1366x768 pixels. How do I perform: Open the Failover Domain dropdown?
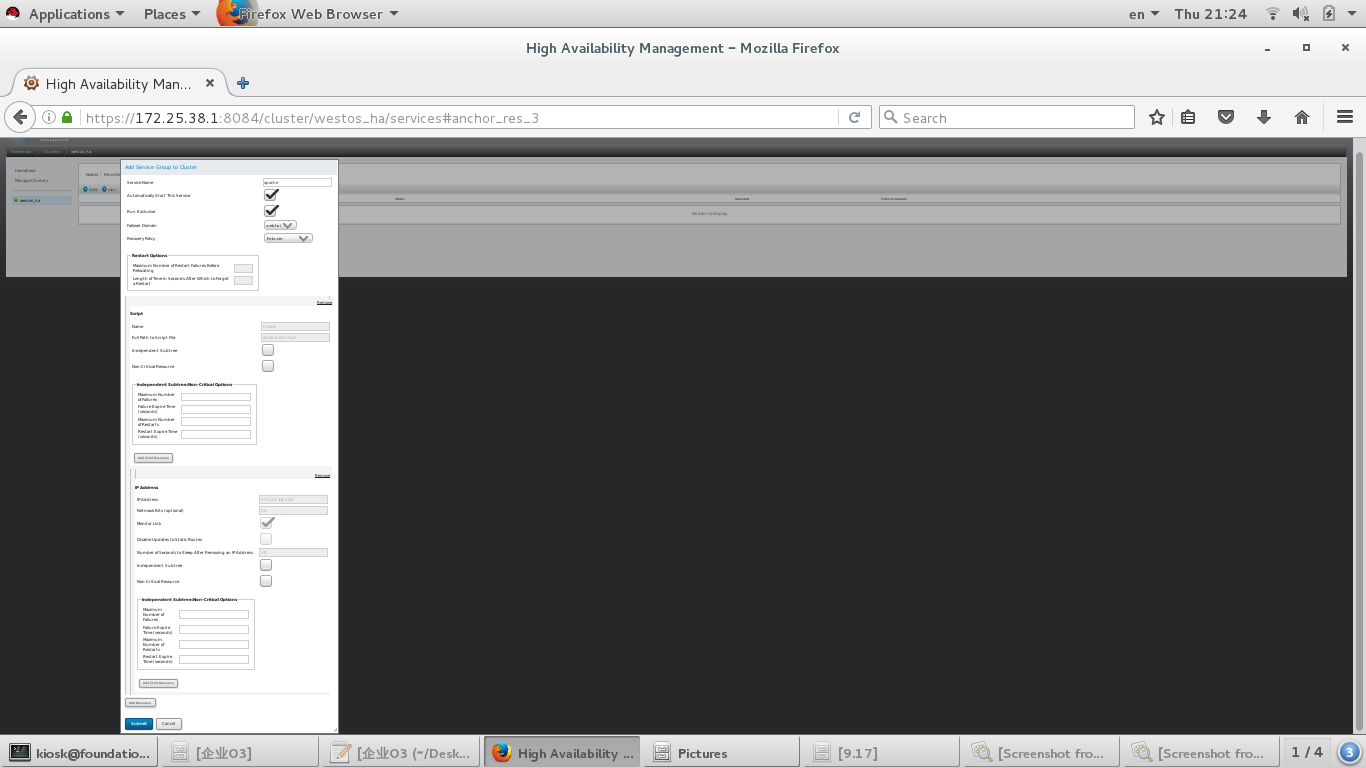click(280, 225)
